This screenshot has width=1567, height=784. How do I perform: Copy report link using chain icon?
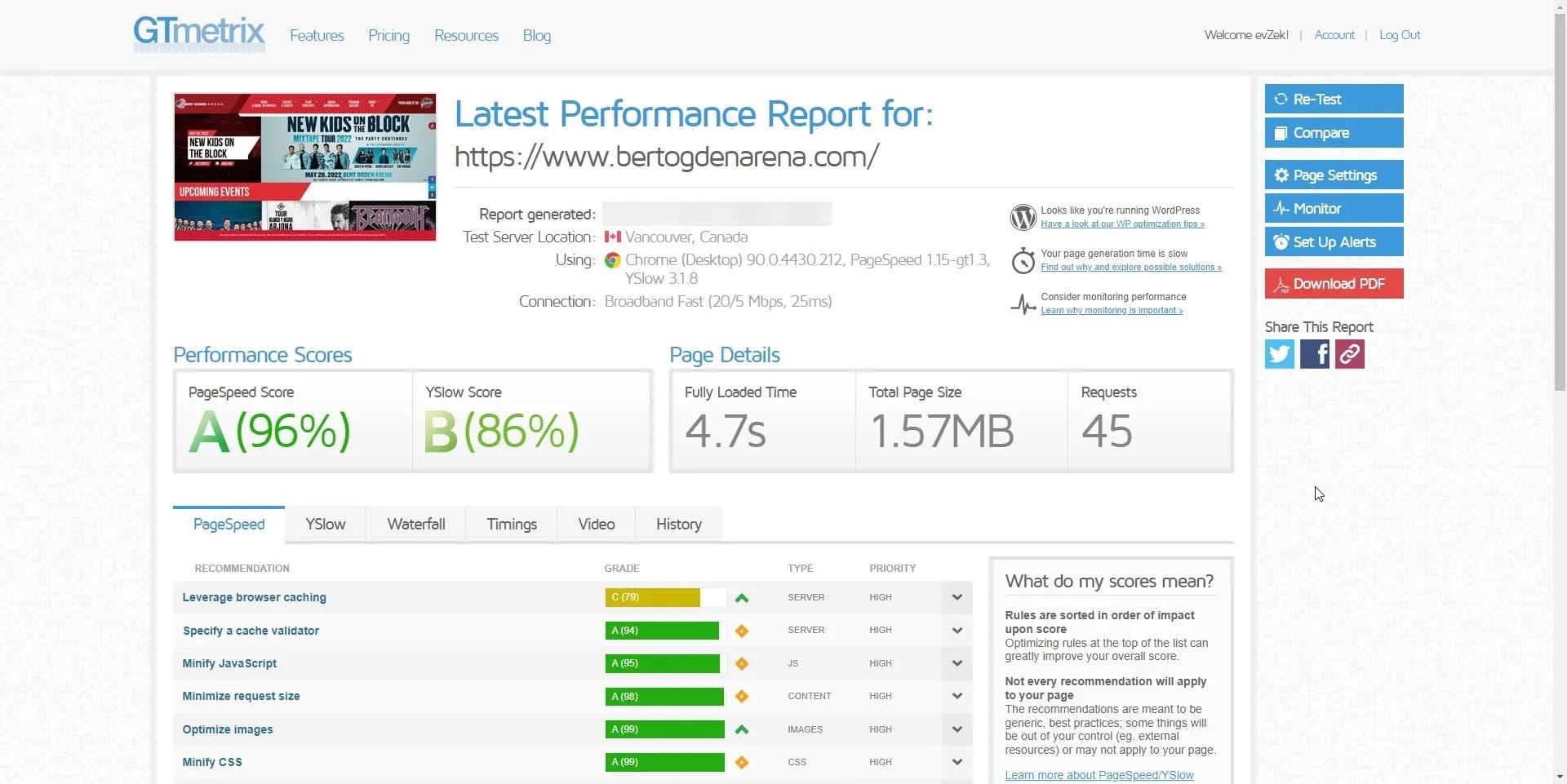tap(1349, 354)
